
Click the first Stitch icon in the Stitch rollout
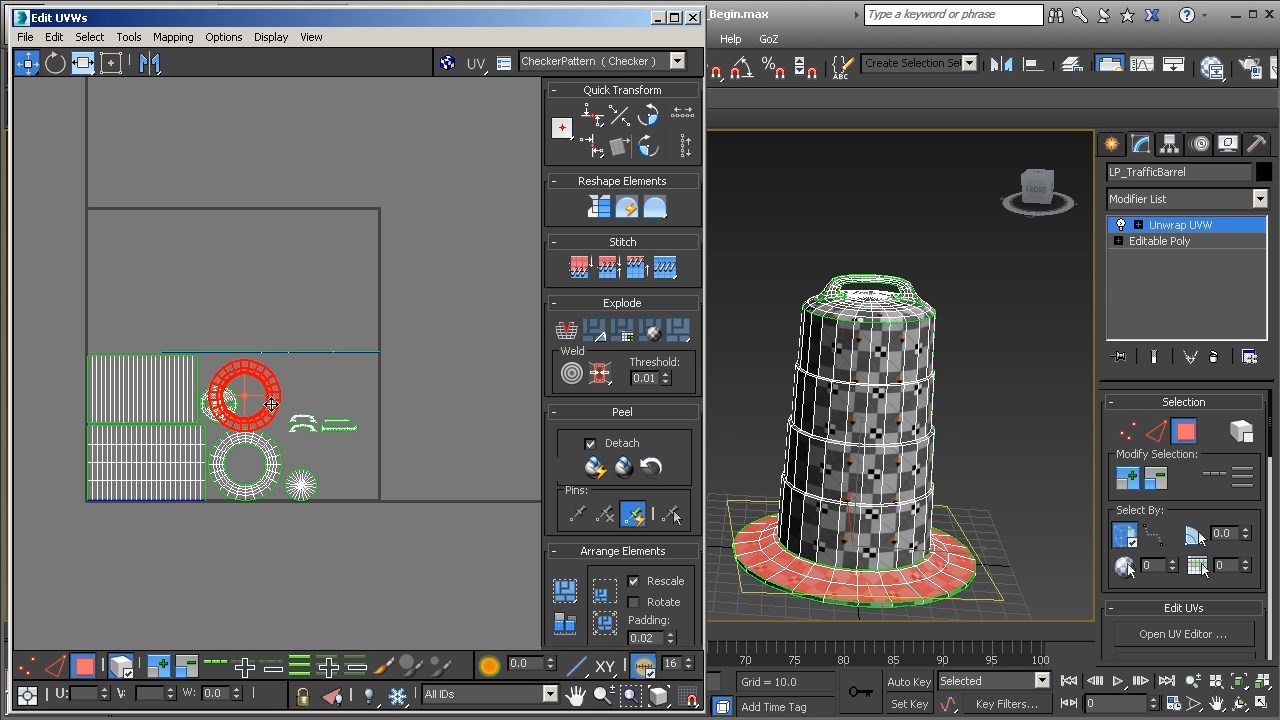click(580, 267)
